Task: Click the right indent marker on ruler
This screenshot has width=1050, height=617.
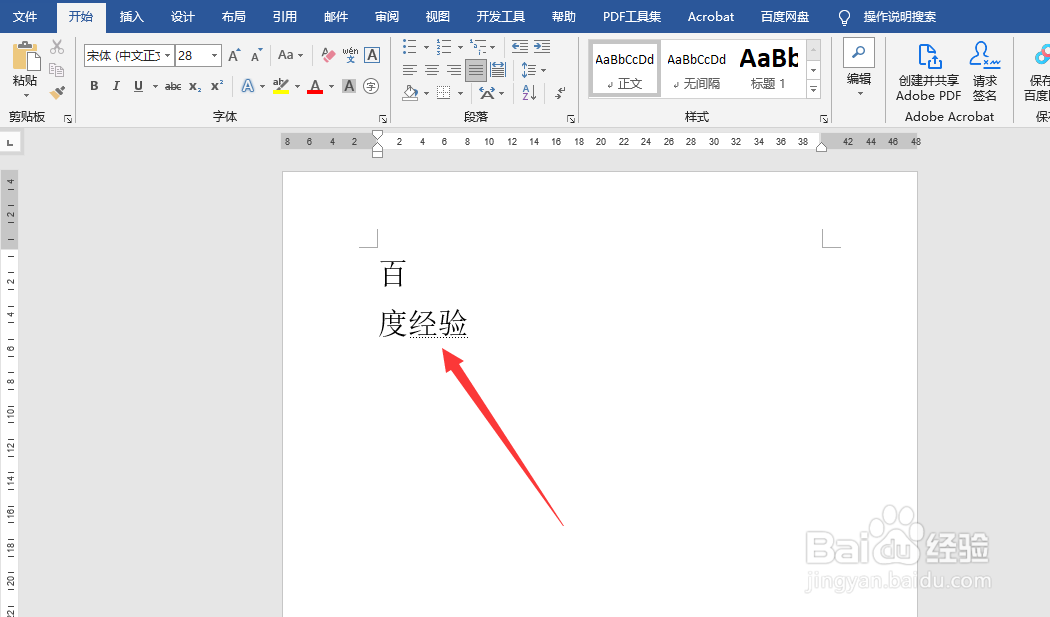Action: coord(821,147)
